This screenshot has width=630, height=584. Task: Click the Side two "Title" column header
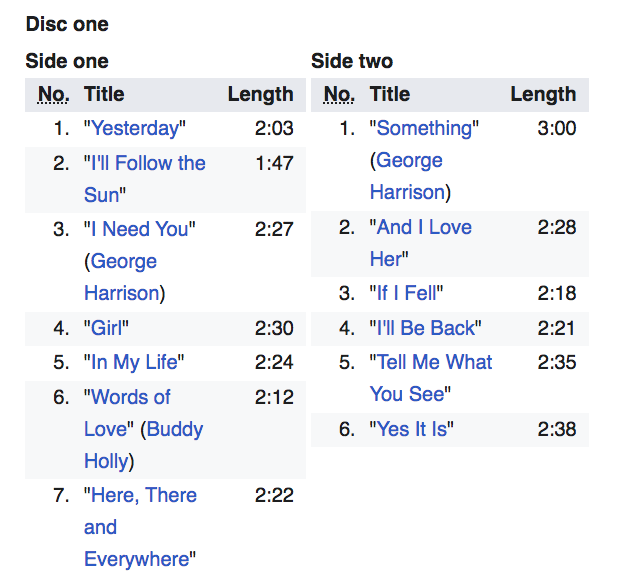tap(390, 95)
